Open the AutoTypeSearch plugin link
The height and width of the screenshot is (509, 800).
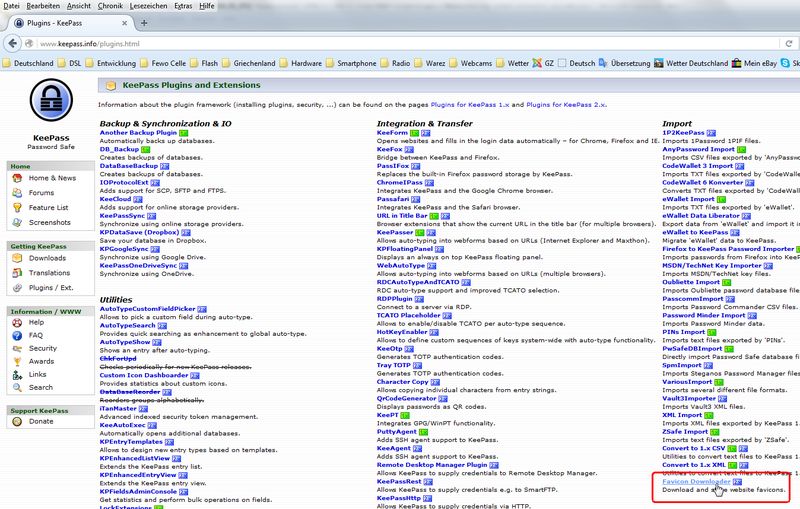click(x=128, y=325)
